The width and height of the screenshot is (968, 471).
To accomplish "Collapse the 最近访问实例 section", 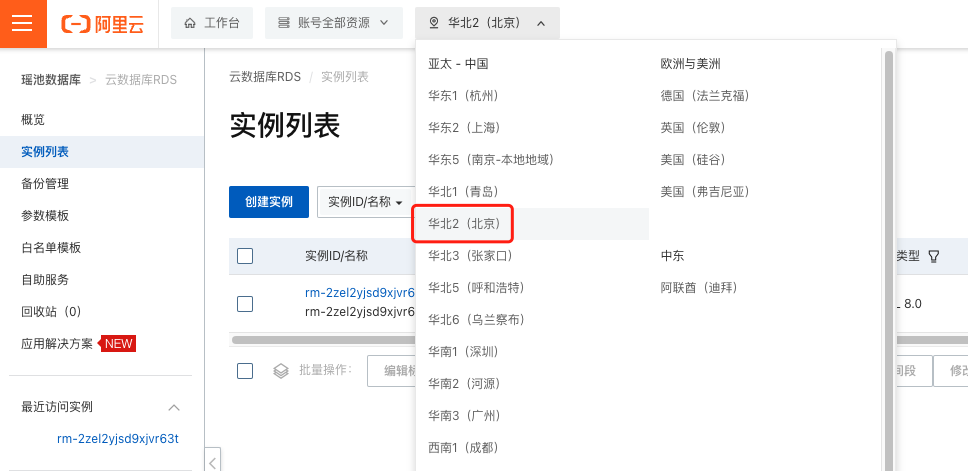I will (x=174, y=407).
